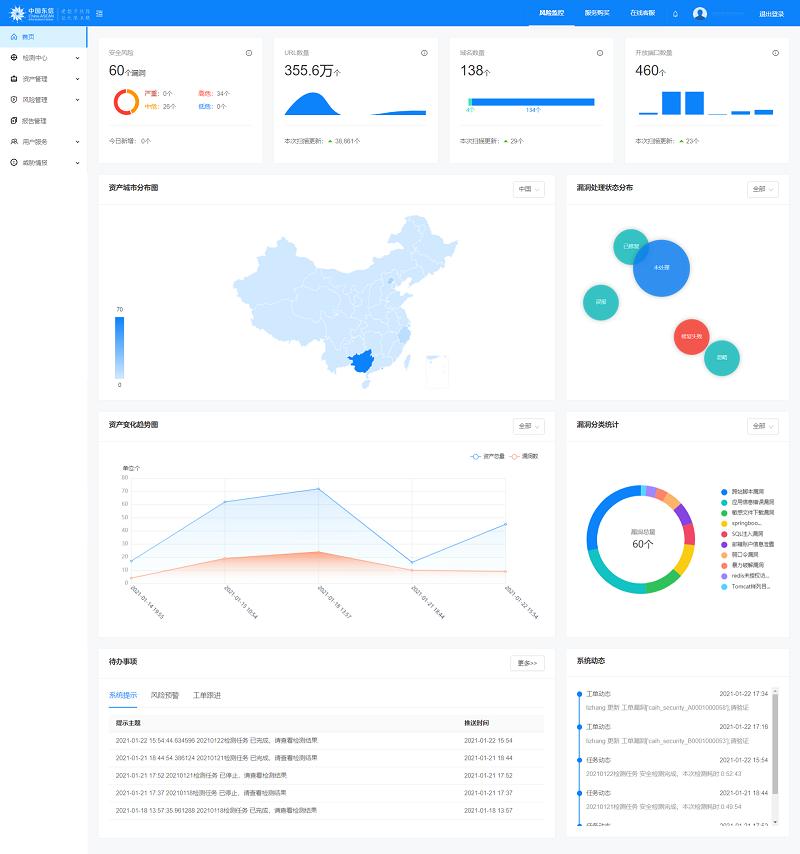Open 全部 dropdown on 漏洞处理状态分布 panel
The width and height of the screenshot is (800, 854).
[x=762, y=189]
